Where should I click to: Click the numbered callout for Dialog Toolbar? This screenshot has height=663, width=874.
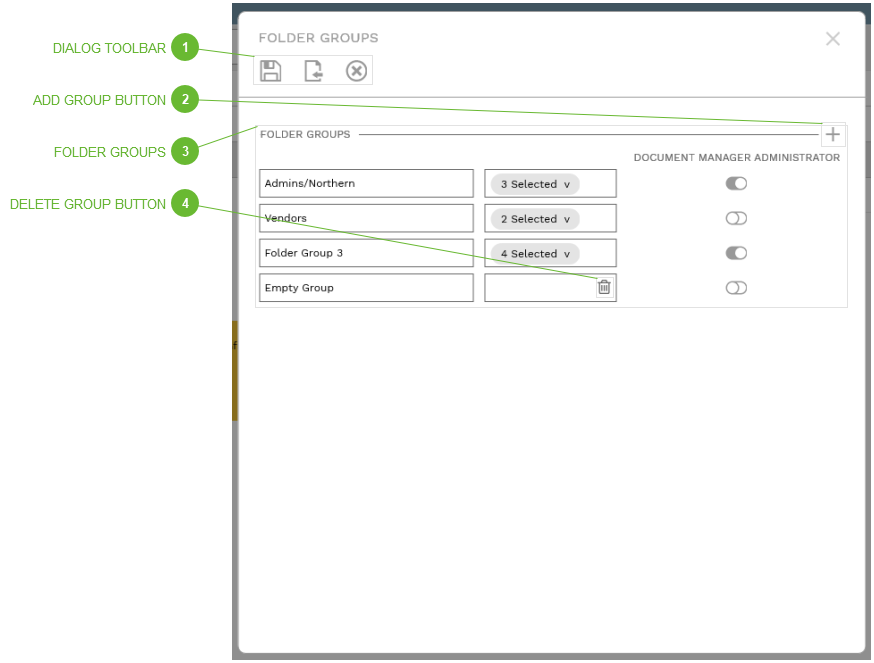185,48
